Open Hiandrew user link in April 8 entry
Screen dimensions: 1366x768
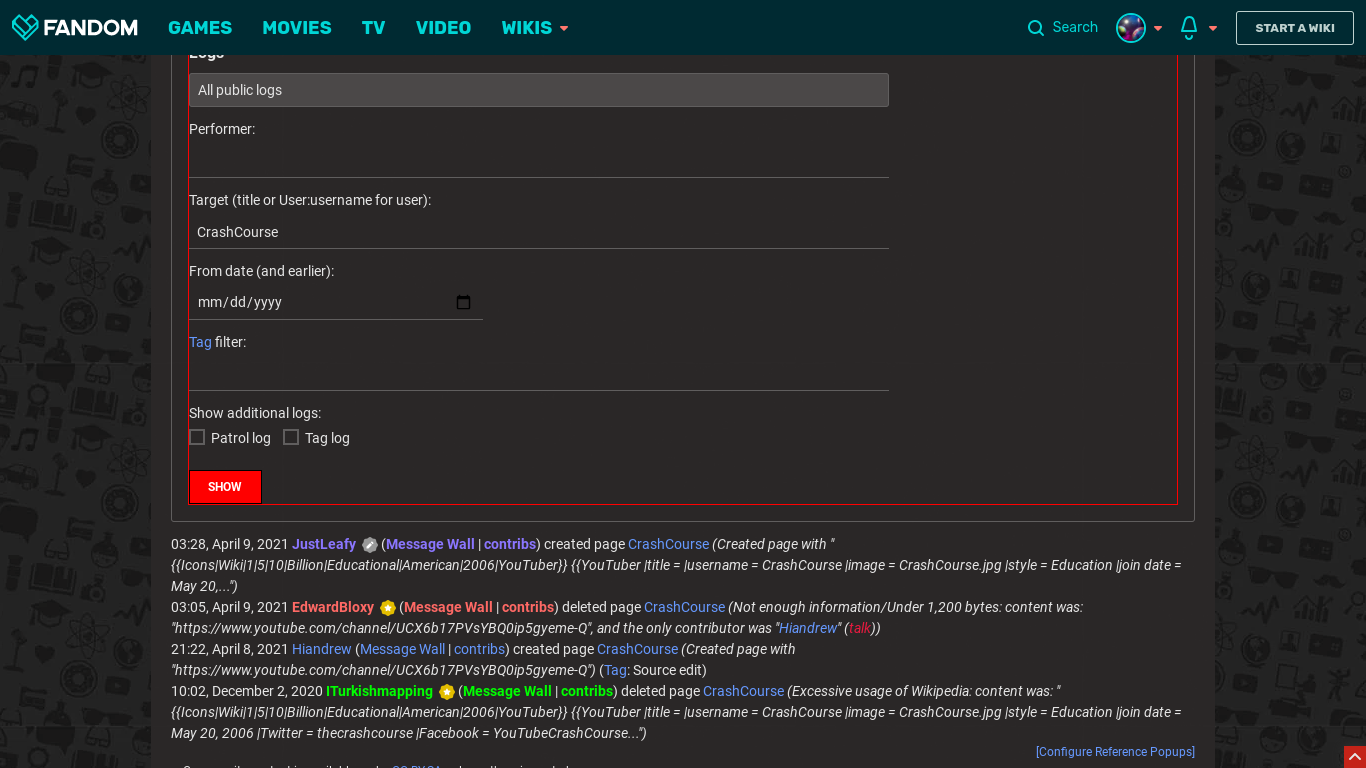click(x=322, y=649)
